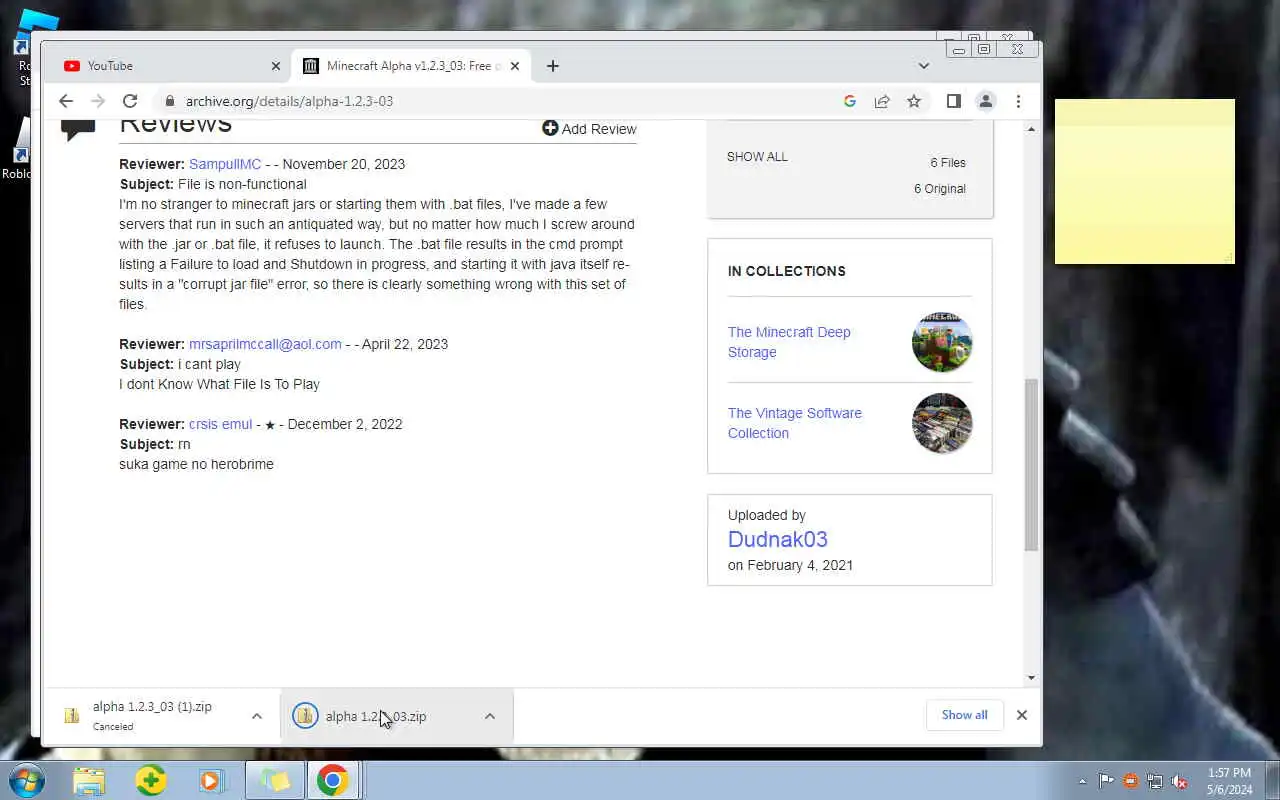1280x800 pixels.
Task: Switch to the YouTube tab
Action: click(x=168, y=66)
